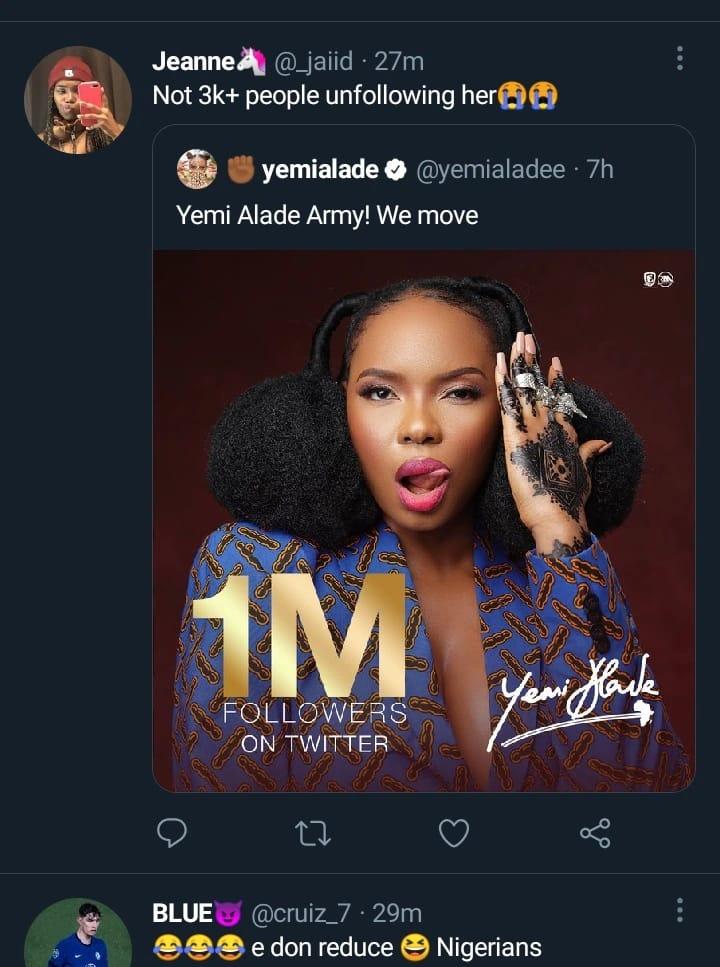Click the 7h timestamp on quoted tweet
Screen dimensions: 720x967
pos(600,170)
